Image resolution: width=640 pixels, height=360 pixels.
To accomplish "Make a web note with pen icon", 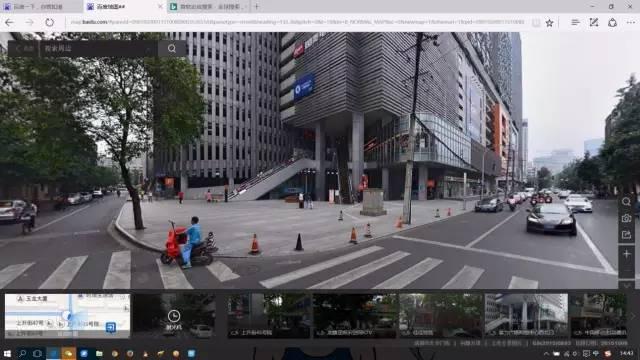I will pos(593,22).
